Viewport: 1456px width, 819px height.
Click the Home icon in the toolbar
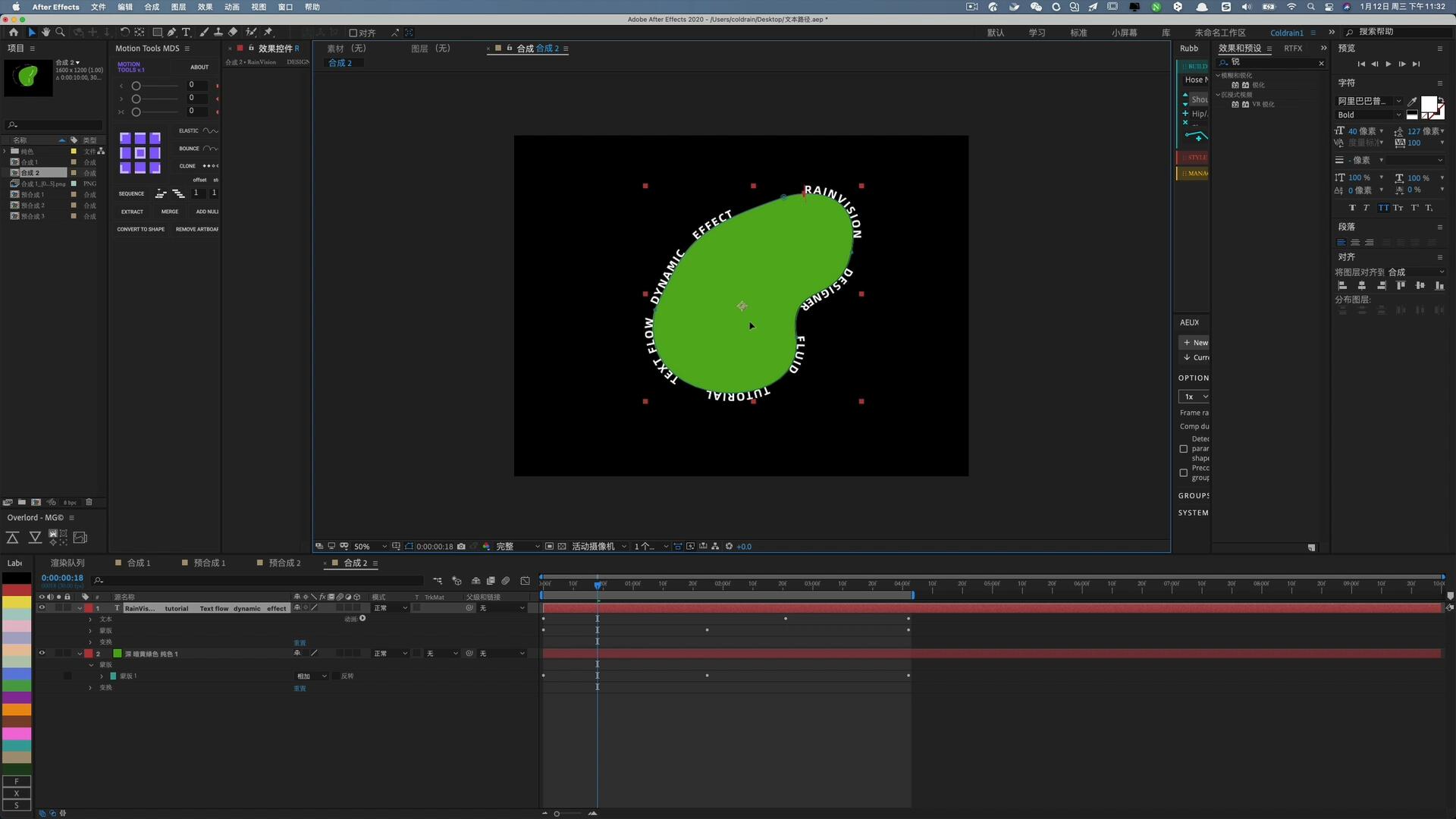point(13,33)
